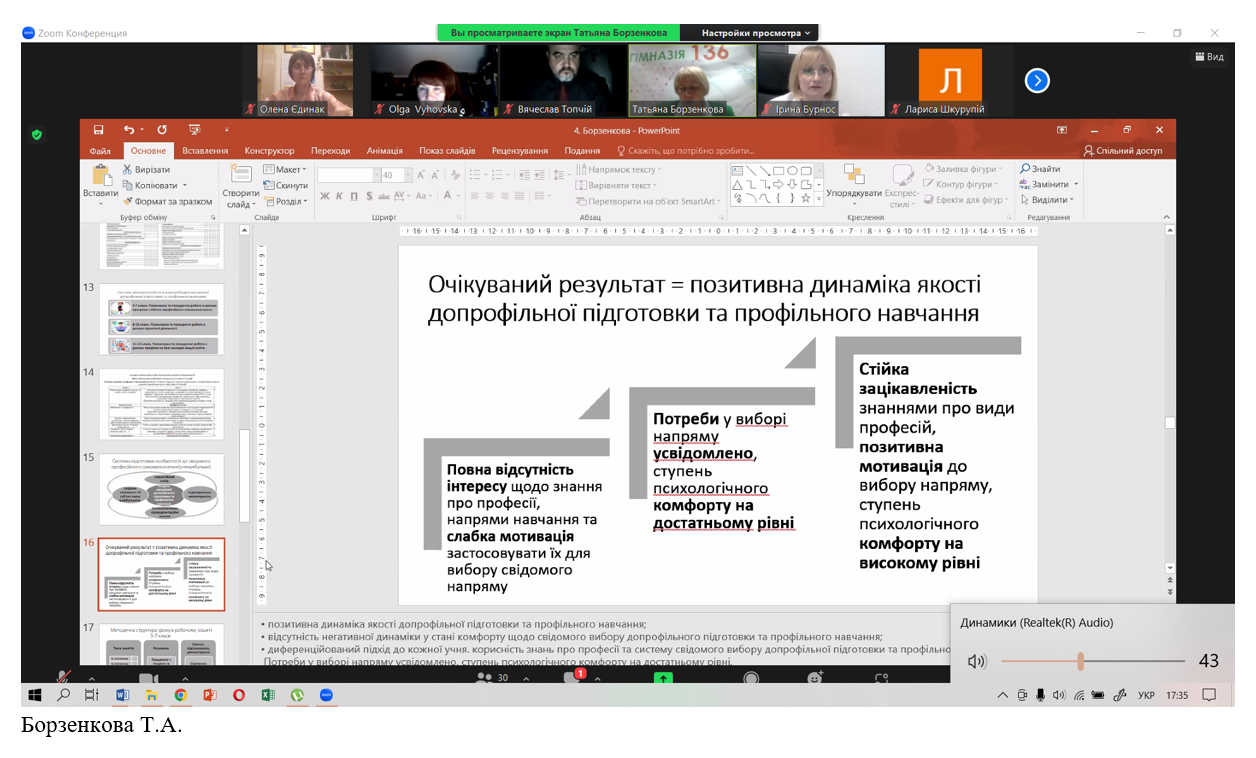Screen dimensions: 1256x758
Task: Expand the shapes gallery more arrow
Action: [x=820, y=199]
